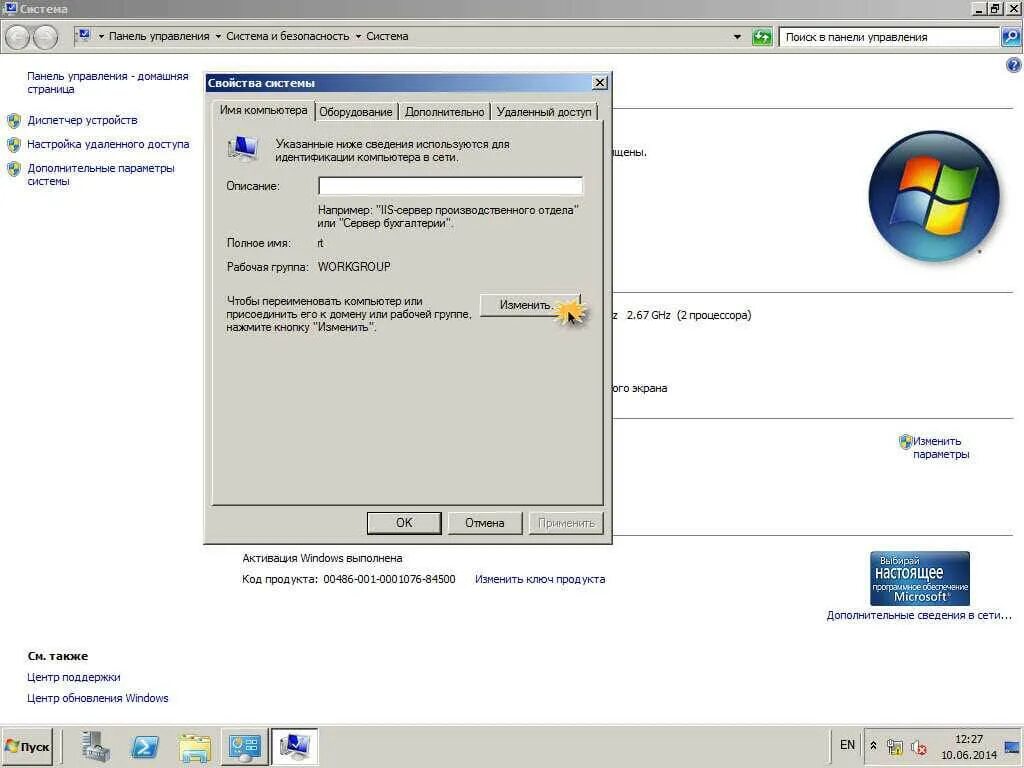Image resolution: width=1024 pixels, height=768 pixels.
Task: Click Система breadcrumb in address bar
Action: point(387,37)
